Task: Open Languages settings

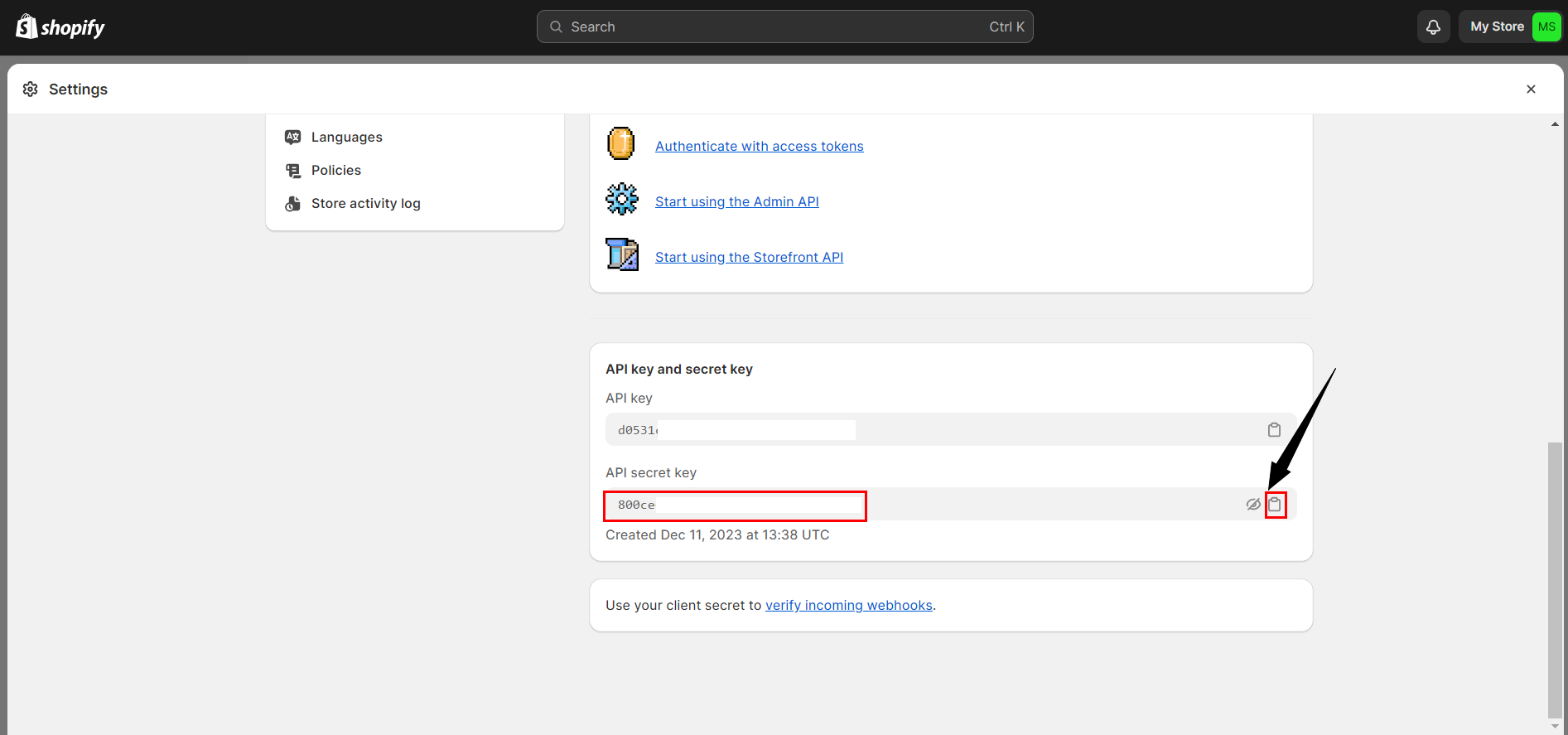Action: coord(346,137)
